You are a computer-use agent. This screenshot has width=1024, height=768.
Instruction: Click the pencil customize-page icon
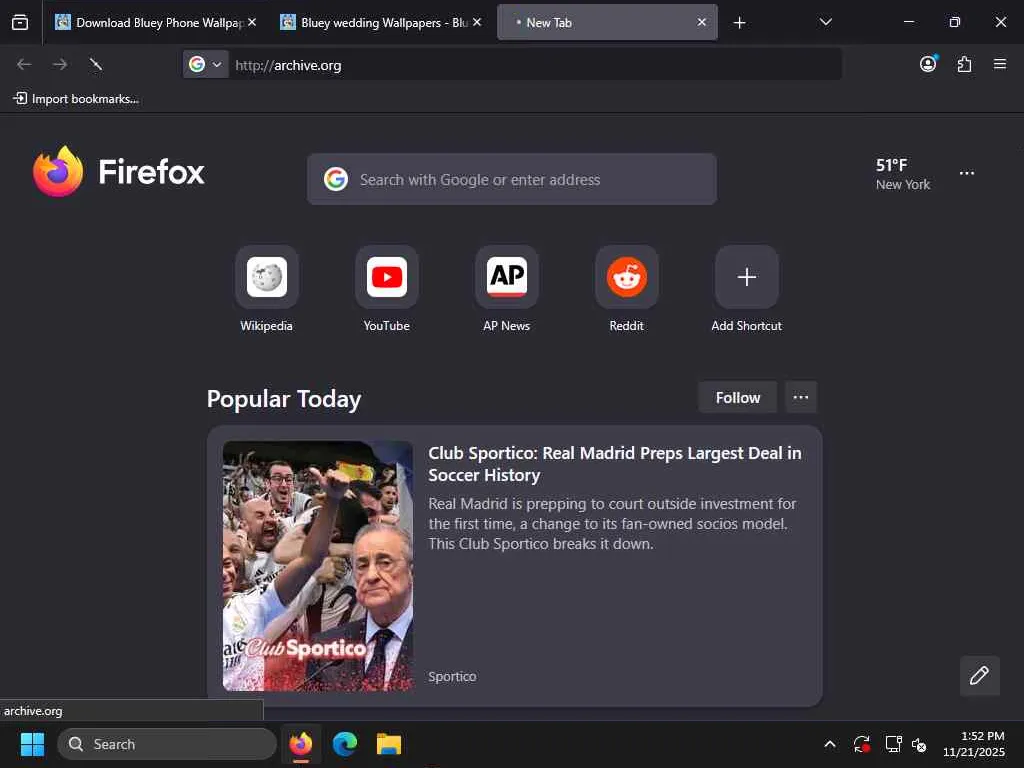click(x=980, y=675)
